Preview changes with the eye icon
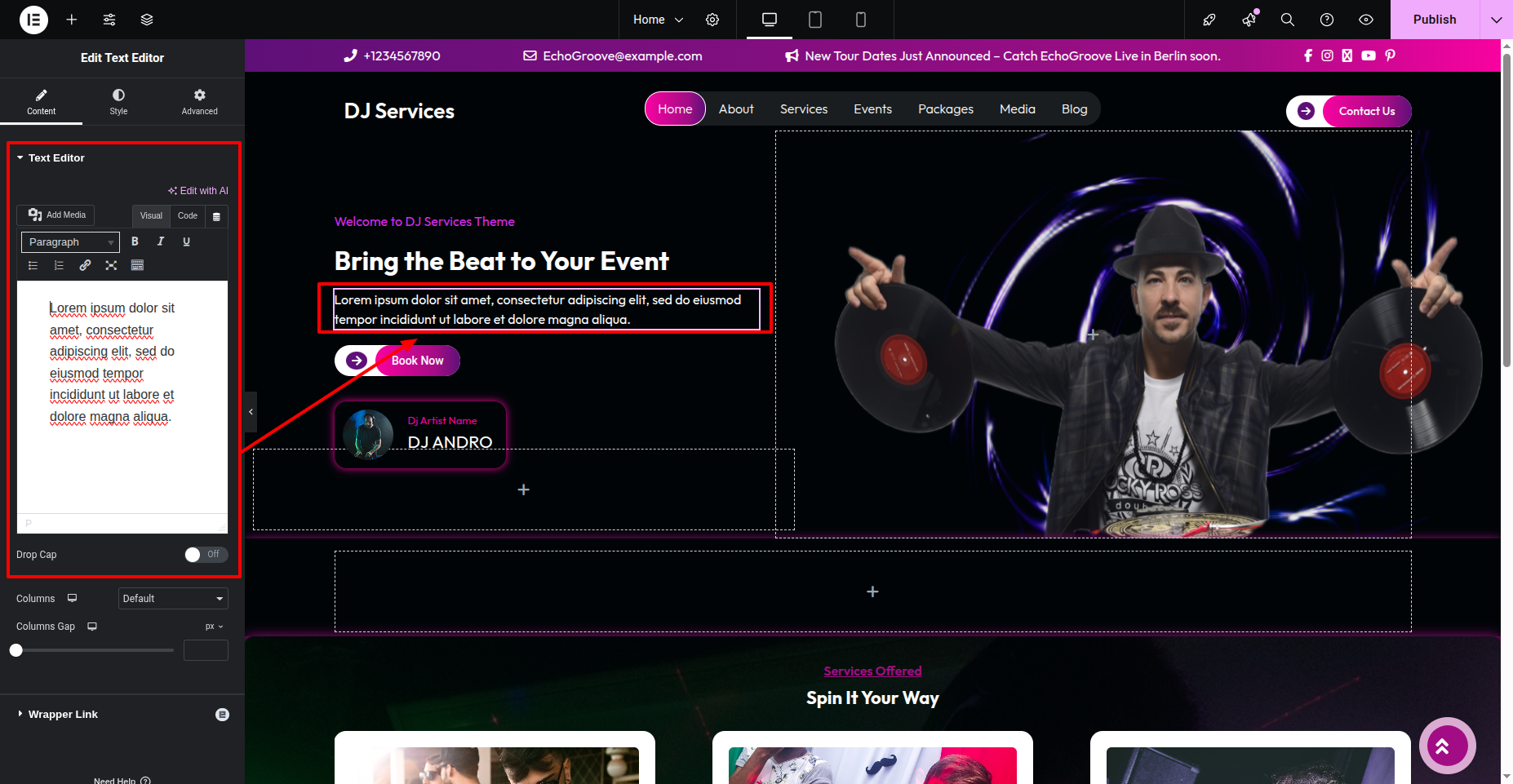 [x=1366, y=20]
